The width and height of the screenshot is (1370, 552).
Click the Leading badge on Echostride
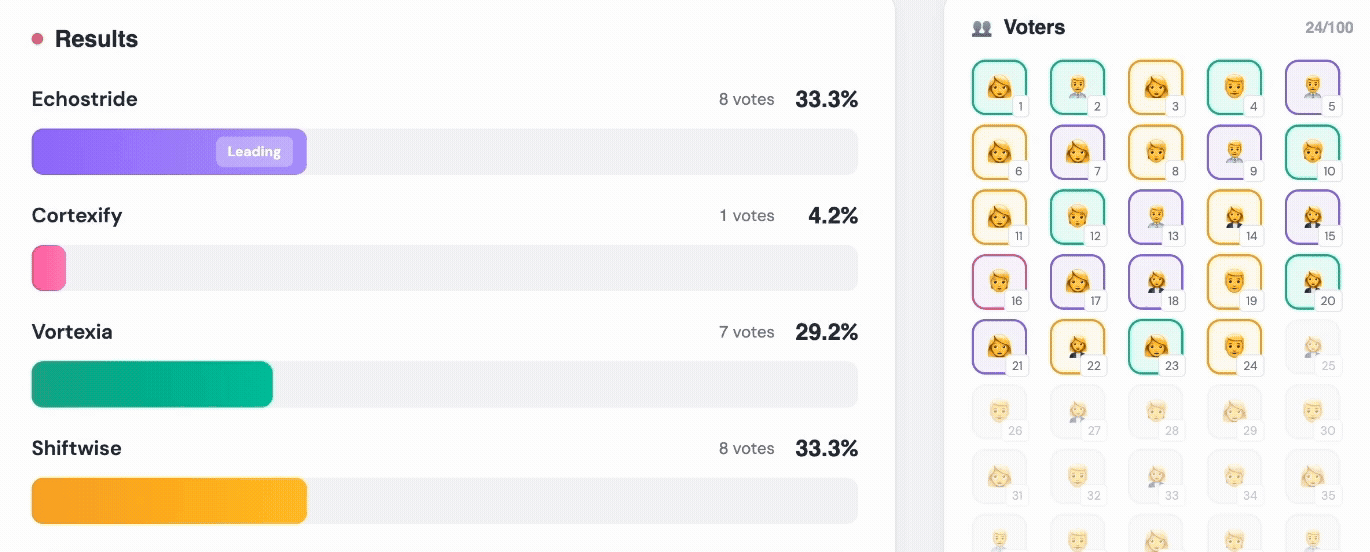[x=254, y=152]
